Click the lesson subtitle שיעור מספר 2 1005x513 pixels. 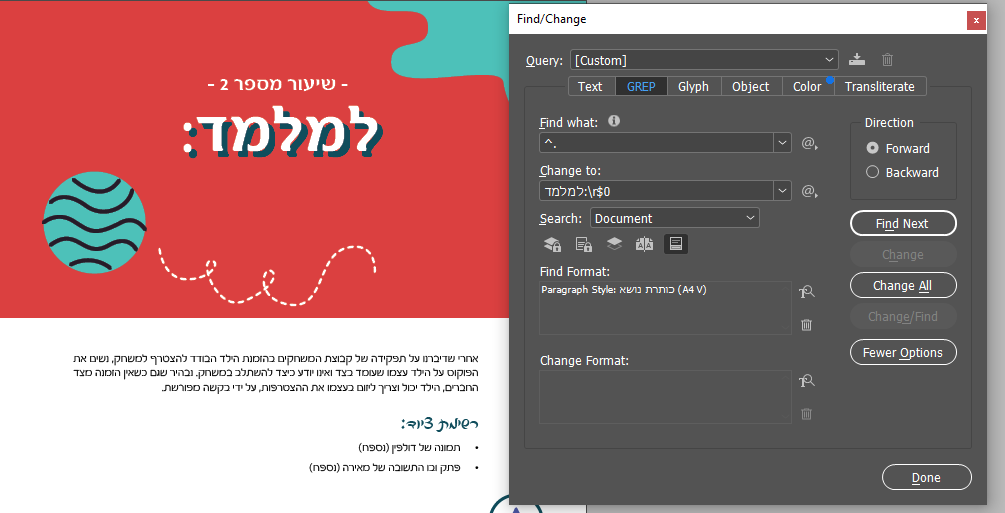coord(278,84)
